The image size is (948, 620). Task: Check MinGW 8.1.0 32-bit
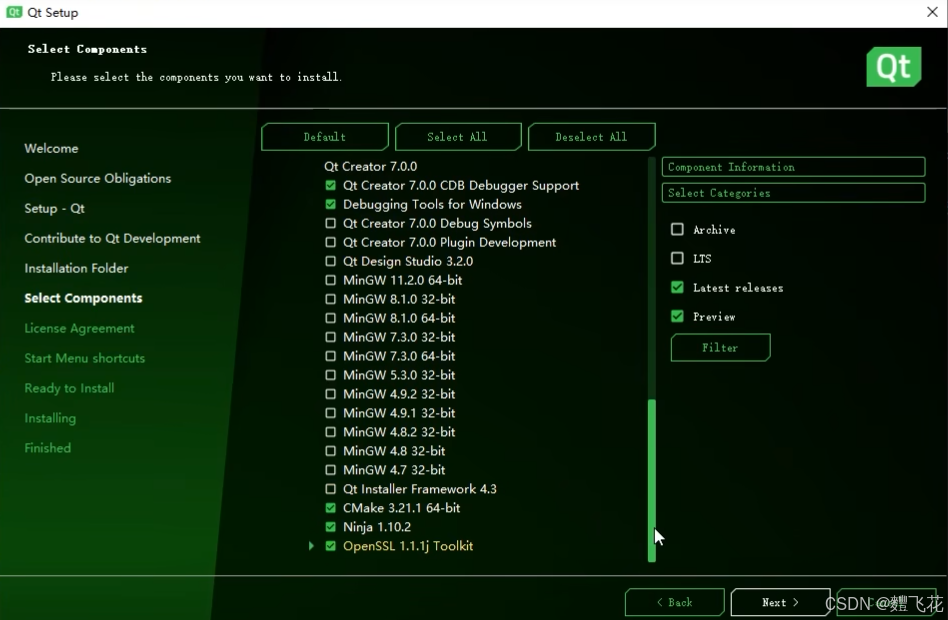[x=330, y=299]
